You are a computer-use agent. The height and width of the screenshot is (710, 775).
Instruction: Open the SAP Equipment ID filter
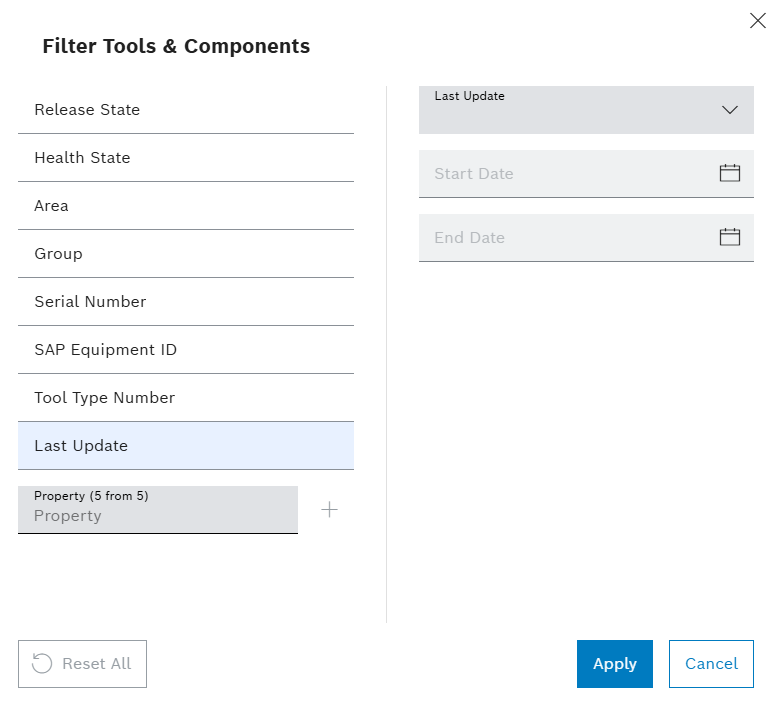[186, 350]
